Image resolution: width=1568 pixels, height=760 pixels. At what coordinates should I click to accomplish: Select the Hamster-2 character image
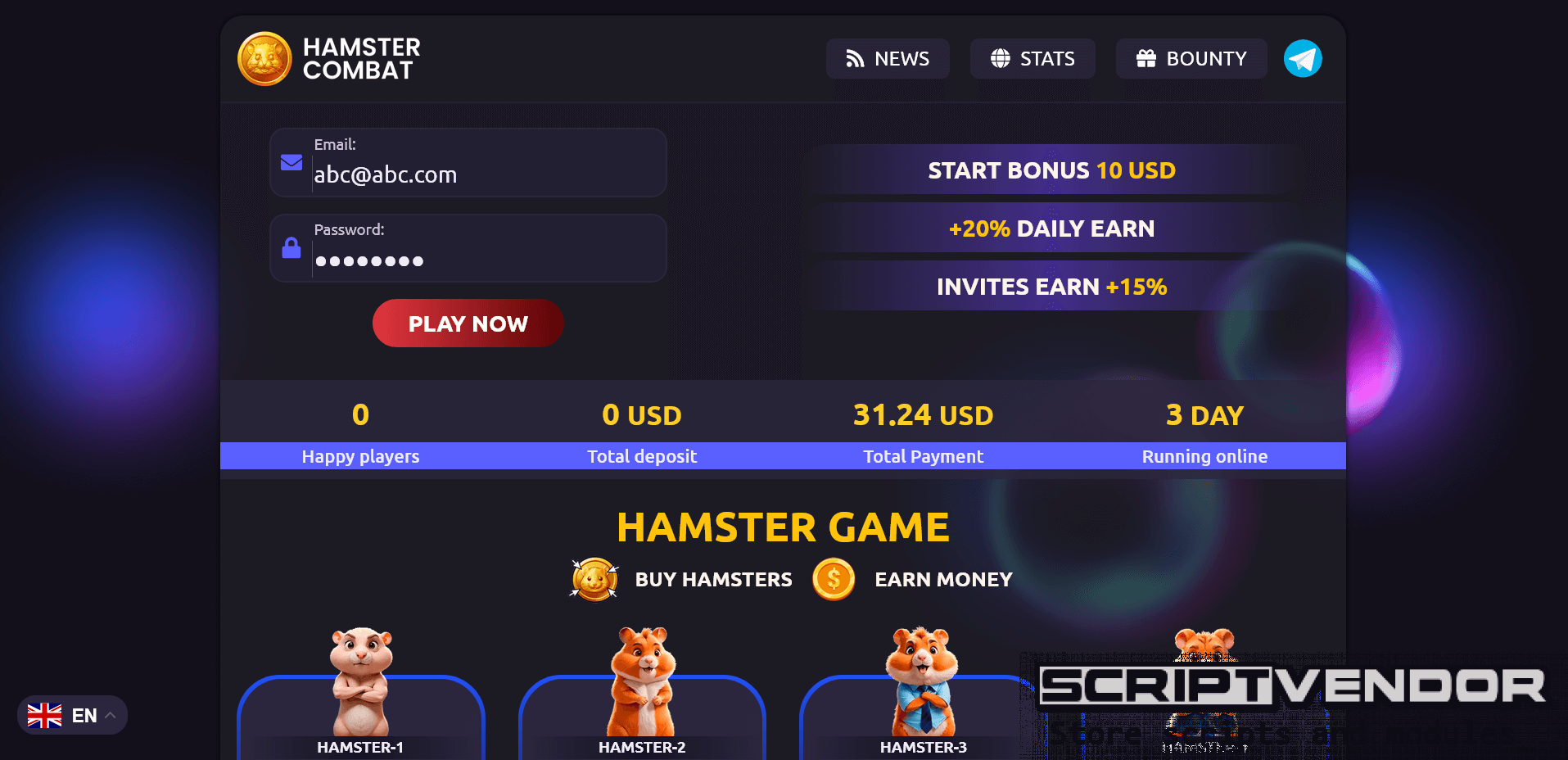(643, 681)
